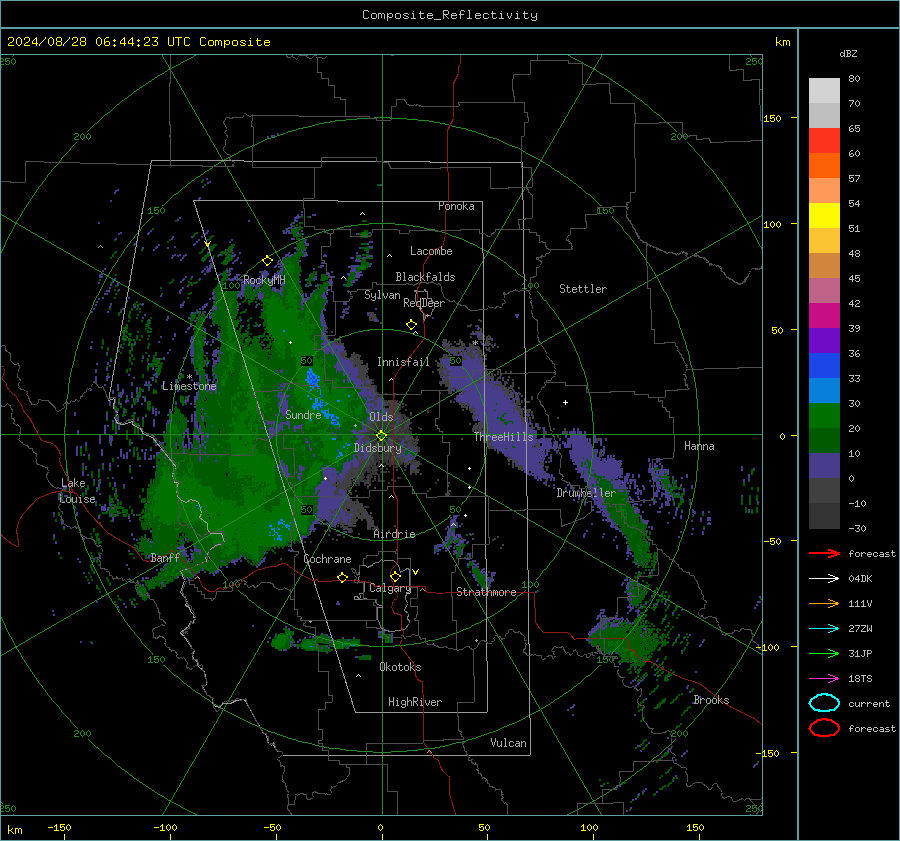Click the Ponoka city label
The width and height of the screenshot is (900, 841).
(x=456, y=206)
